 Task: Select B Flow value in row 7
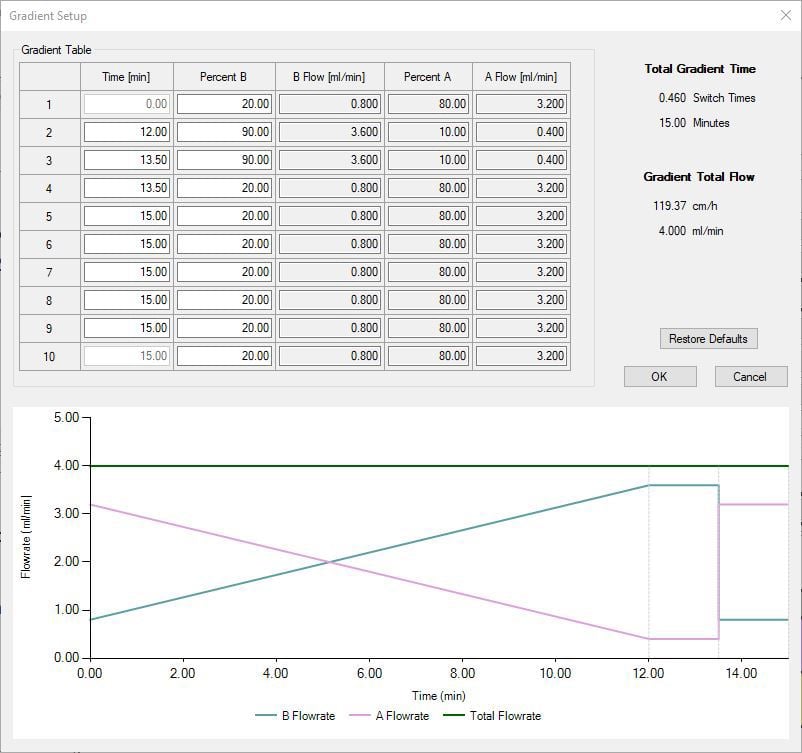330,272
